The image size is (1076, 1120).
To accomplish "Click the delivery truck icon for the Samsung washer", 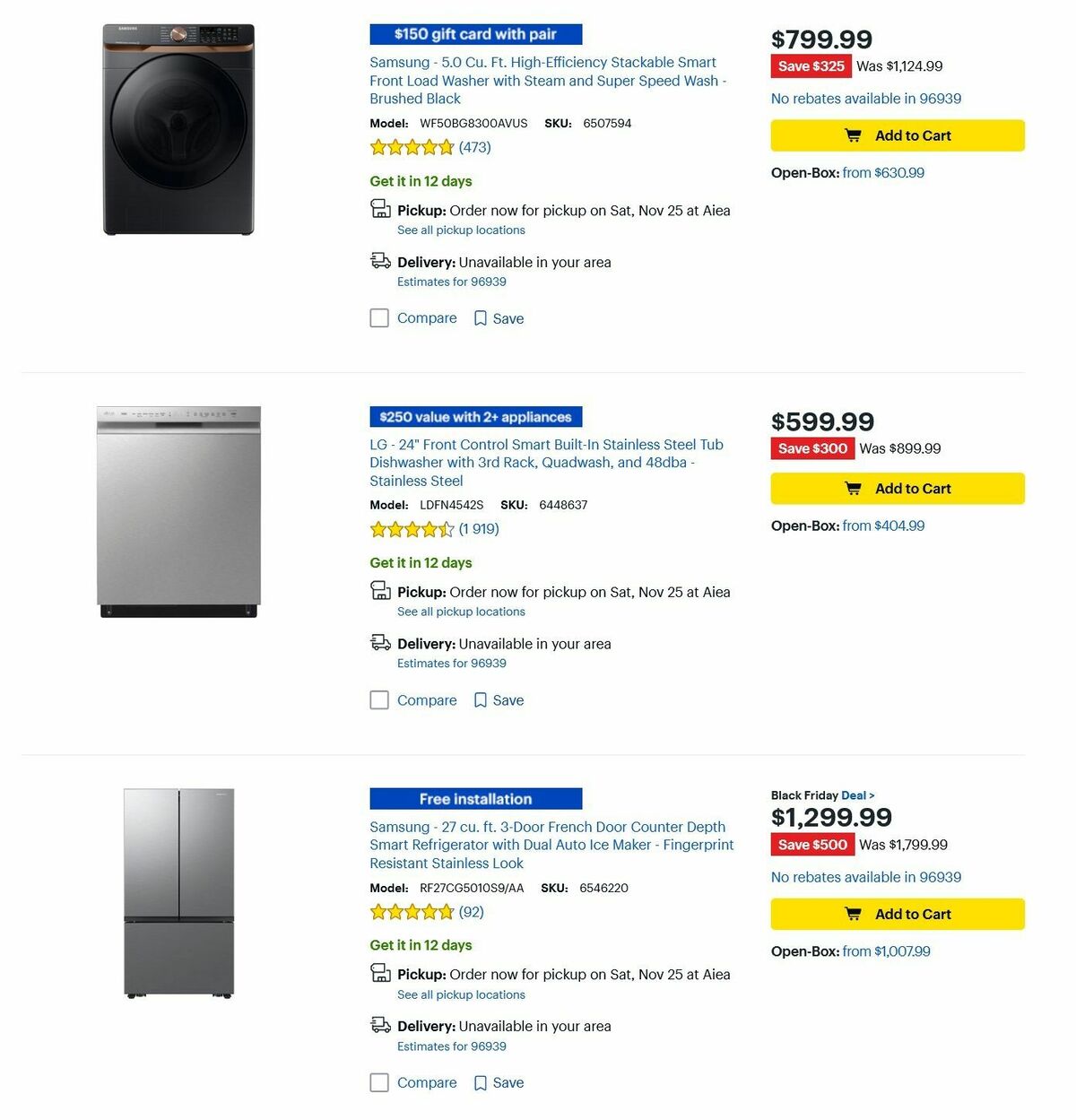I will [380, 261].
